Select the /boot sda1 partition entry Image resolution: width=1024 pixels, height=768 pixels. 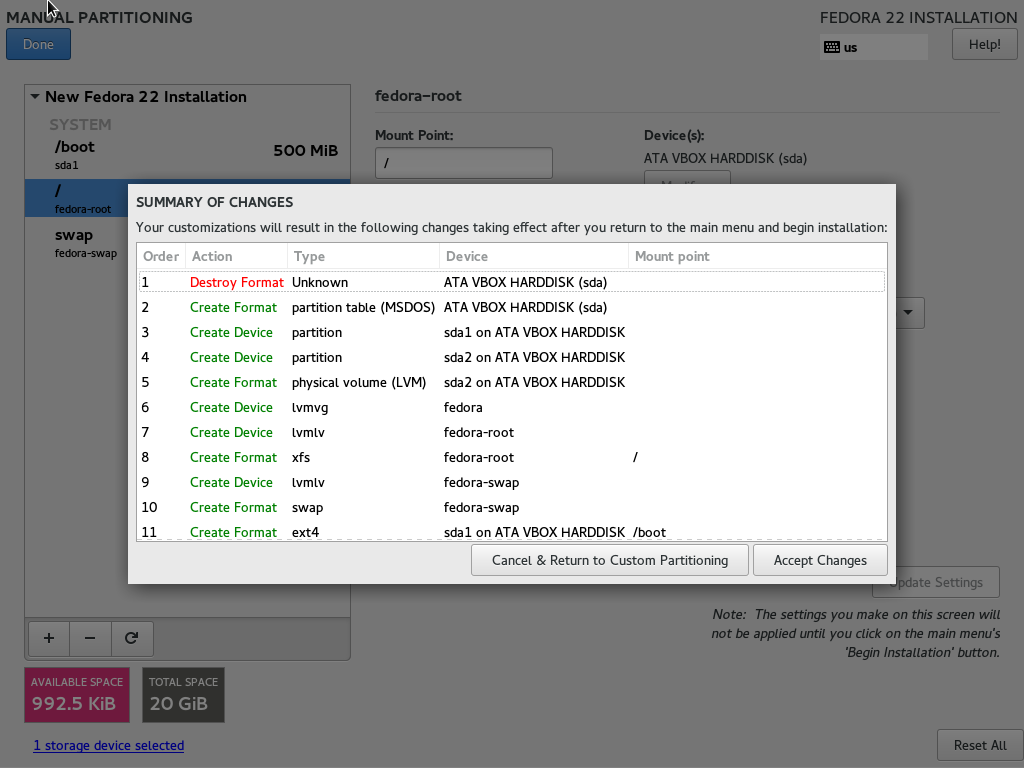(187, 154)
